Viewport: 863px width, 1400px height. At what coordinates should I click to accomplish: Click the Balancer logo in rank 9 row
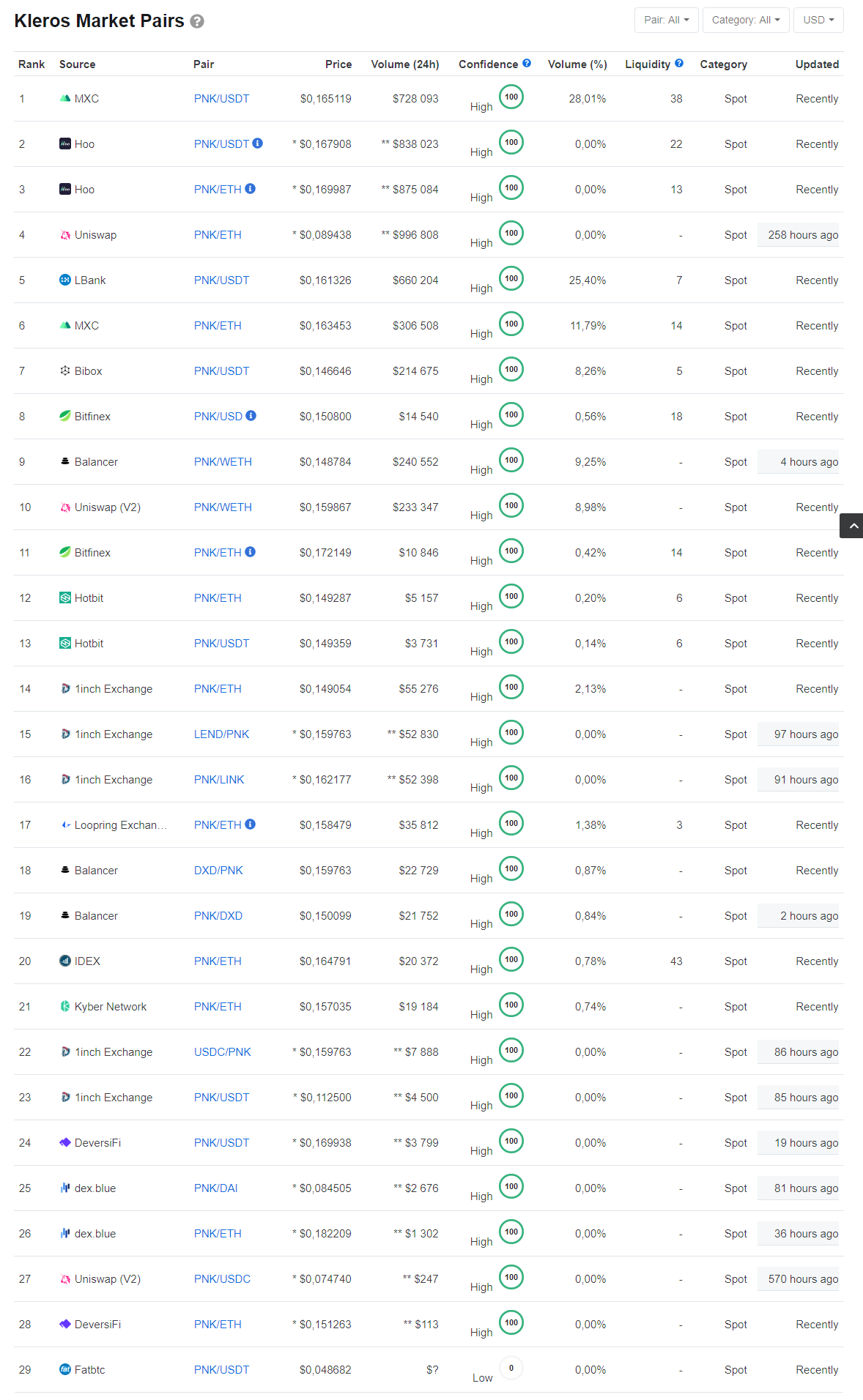click(x=65, y=461)
